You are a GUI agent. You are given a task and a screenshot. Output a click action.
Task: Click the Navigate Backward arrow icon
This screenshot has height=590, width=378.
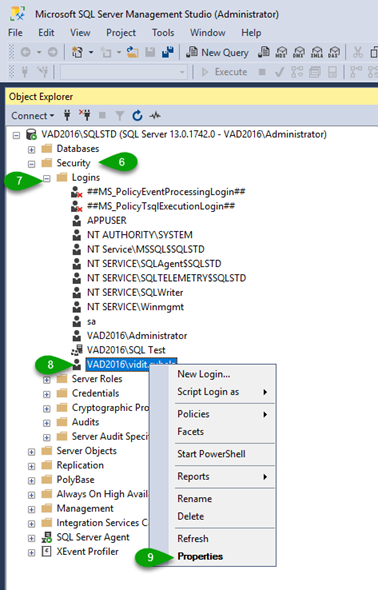click(25, 52)
